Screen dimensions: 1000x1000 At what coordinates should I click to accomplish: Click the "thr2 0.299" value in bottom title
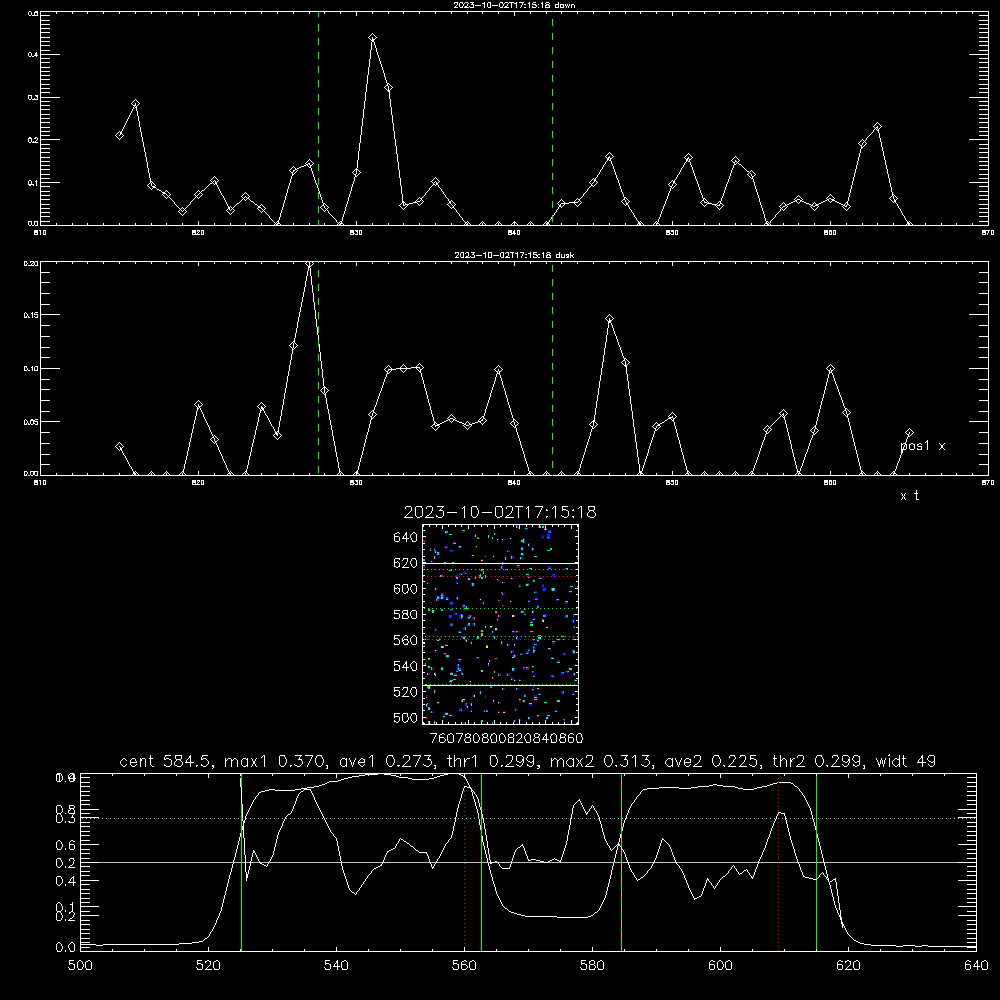(x=819, y=761)
